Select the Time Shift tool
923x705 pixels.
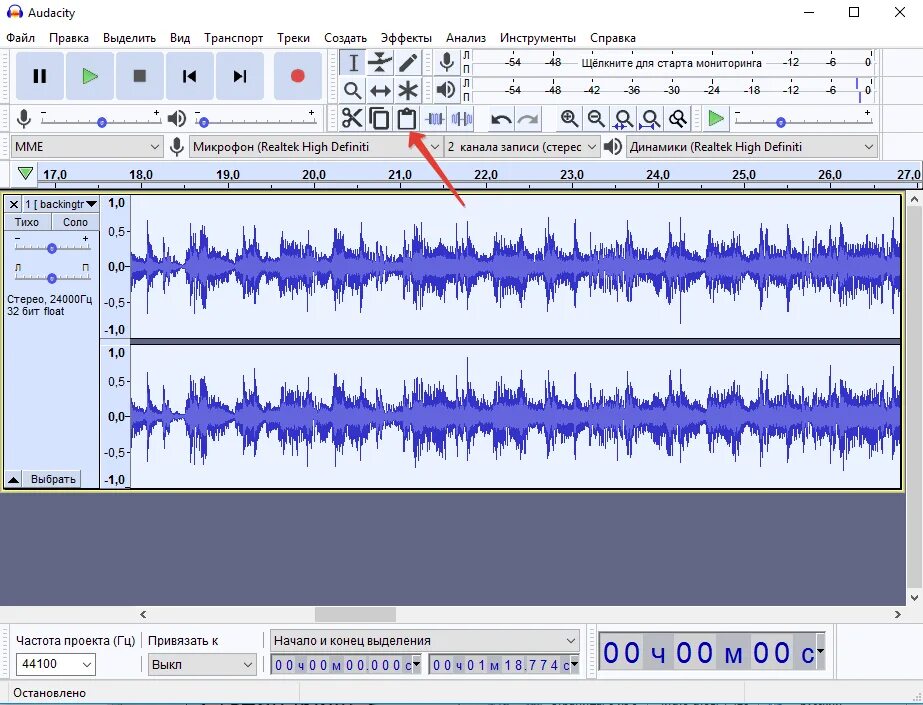pyautogui.click(x=380, y=90)
